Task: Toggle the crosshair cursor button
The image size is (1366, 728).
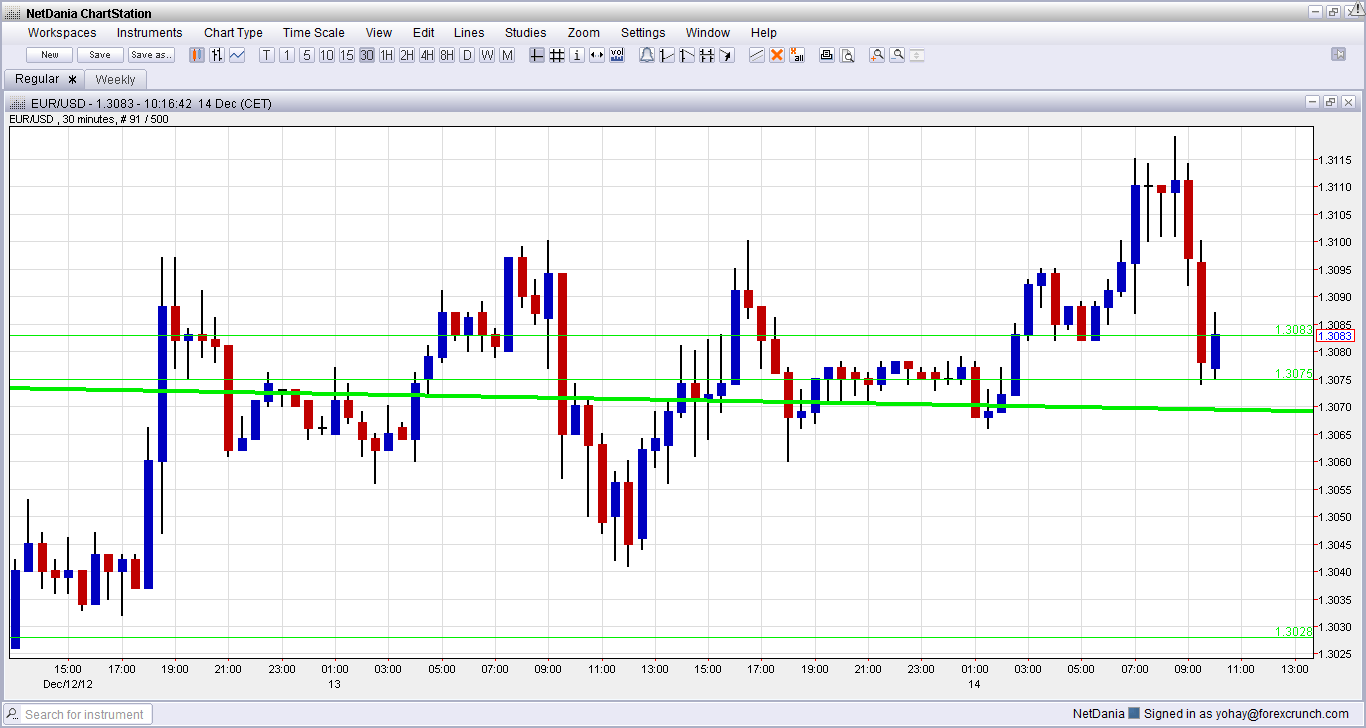Action: click(537, 55)
